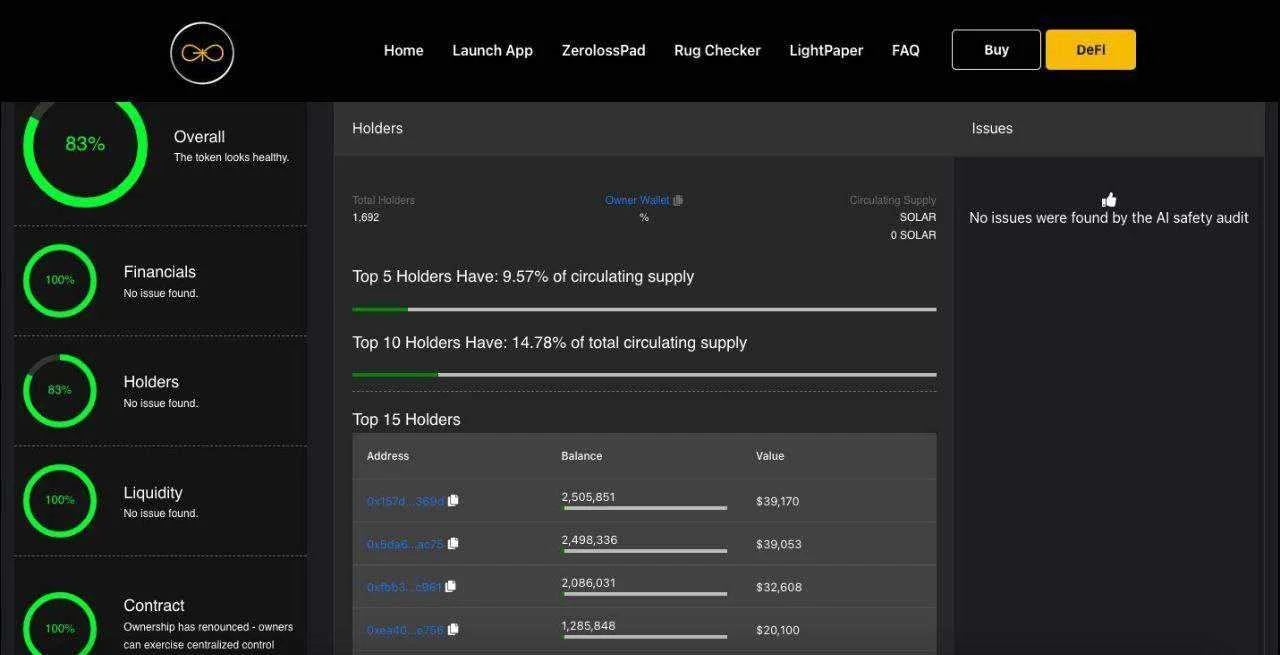This screenshot has height=655, width=1280.
Task: Open the FAQ page
Action: click(x=905, y=50)
